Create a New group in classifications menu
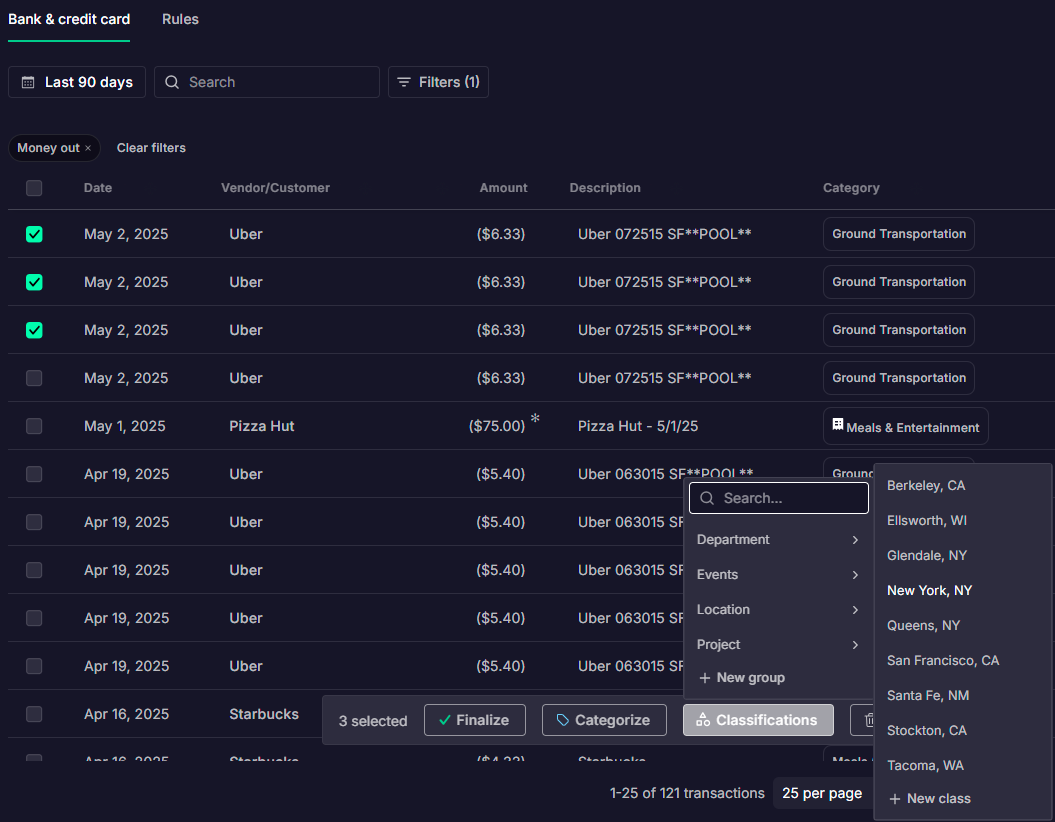Viewport: 1055px width, 822px height. (741, 677)
